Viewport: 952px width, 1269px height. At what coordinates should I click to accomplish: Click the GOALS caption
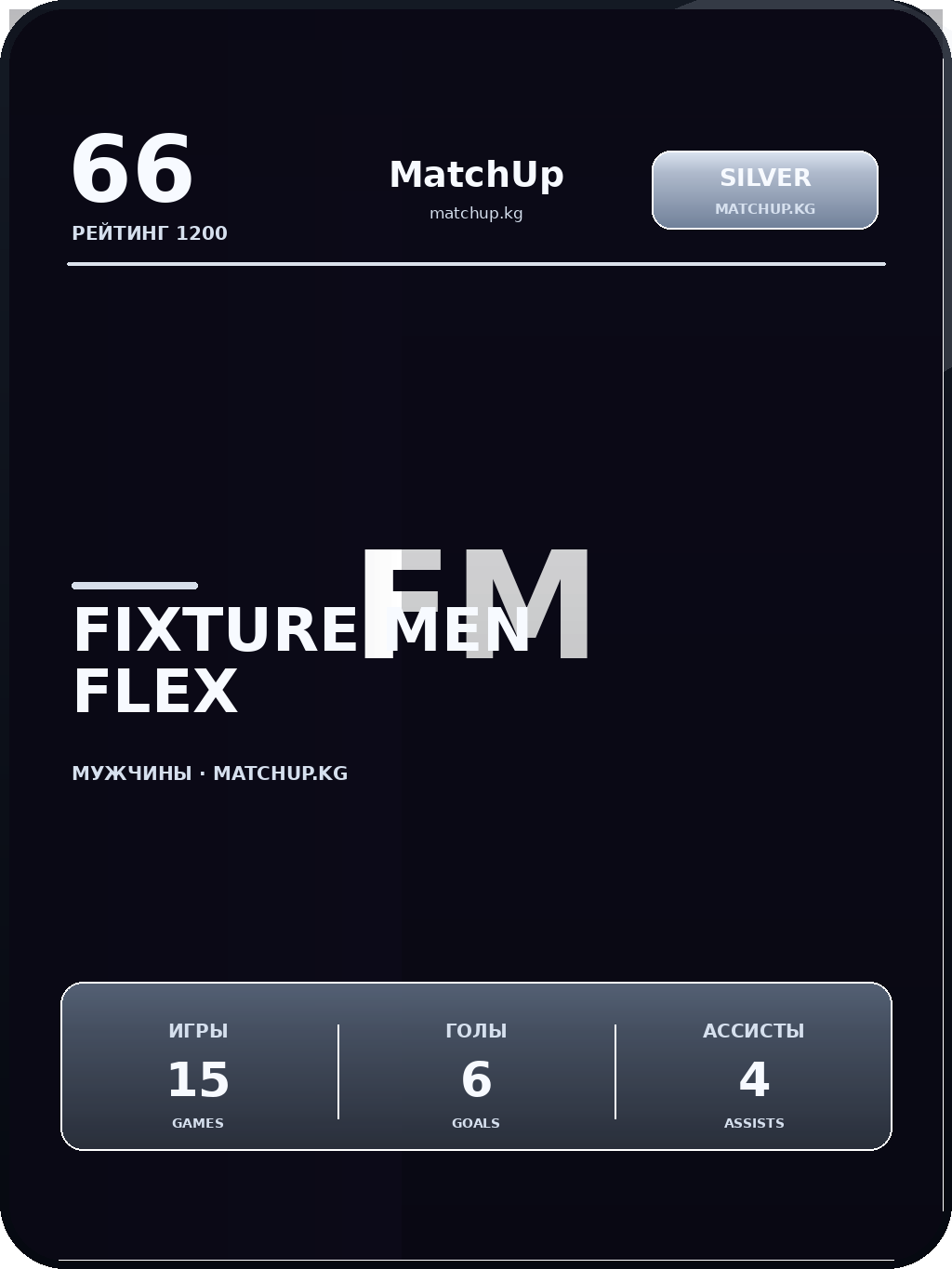pos(476,1123)
